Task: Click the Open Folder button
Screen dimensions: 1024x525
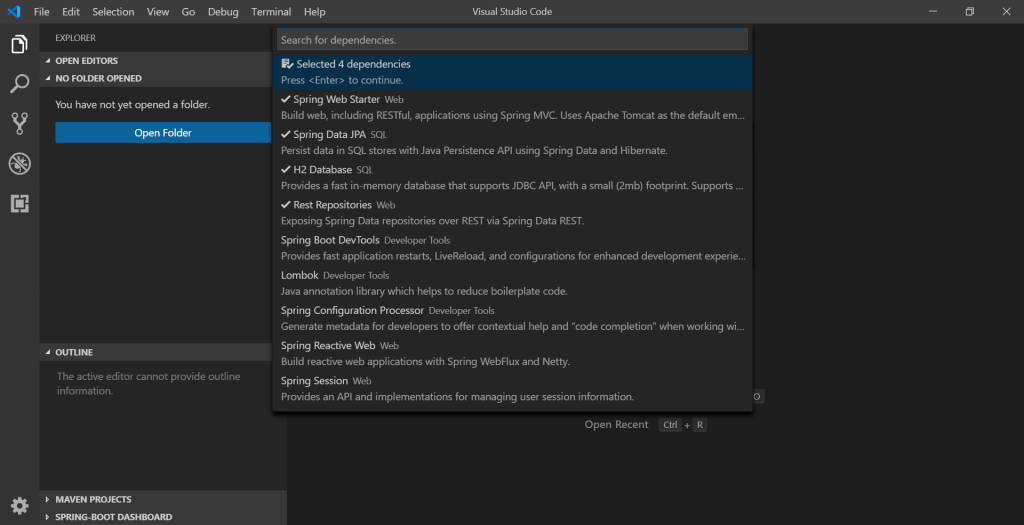Action: (x=163, y=133)
